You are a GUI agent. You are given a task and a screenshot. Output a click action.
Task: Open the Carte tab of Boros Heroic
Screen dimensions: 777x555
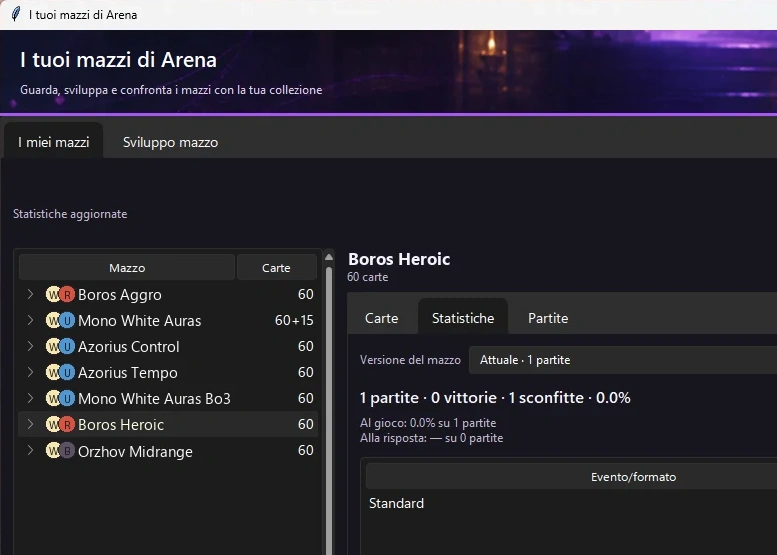coord(382,318)
